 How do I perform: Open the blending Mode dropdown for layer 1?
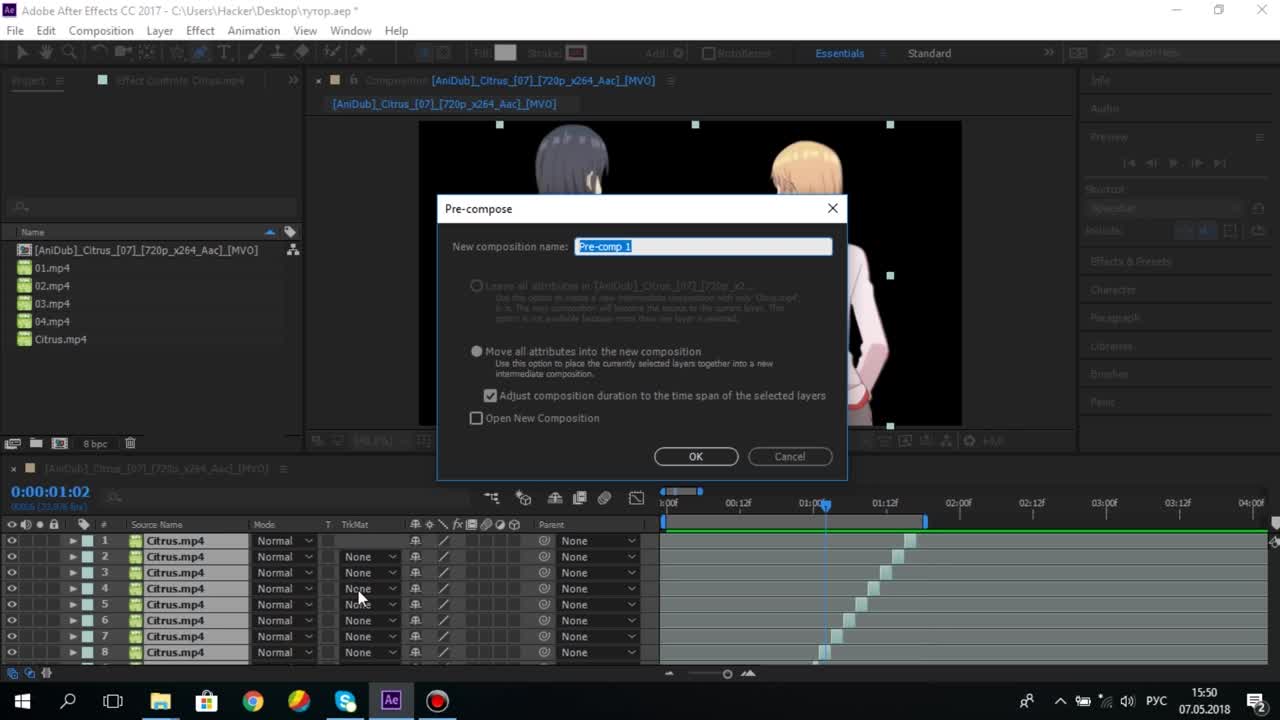pyautogui.click(x=285, y=541)
